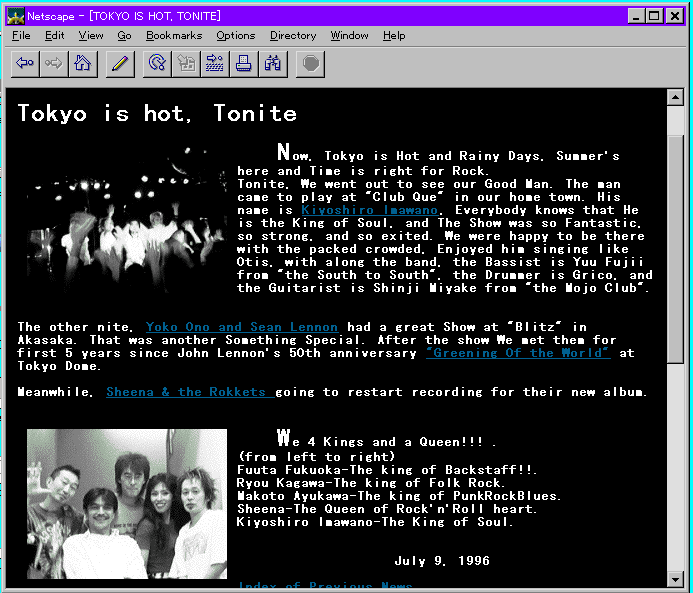Maximize the Netscape window
693x593 pixels.
[x=653, y=16]
